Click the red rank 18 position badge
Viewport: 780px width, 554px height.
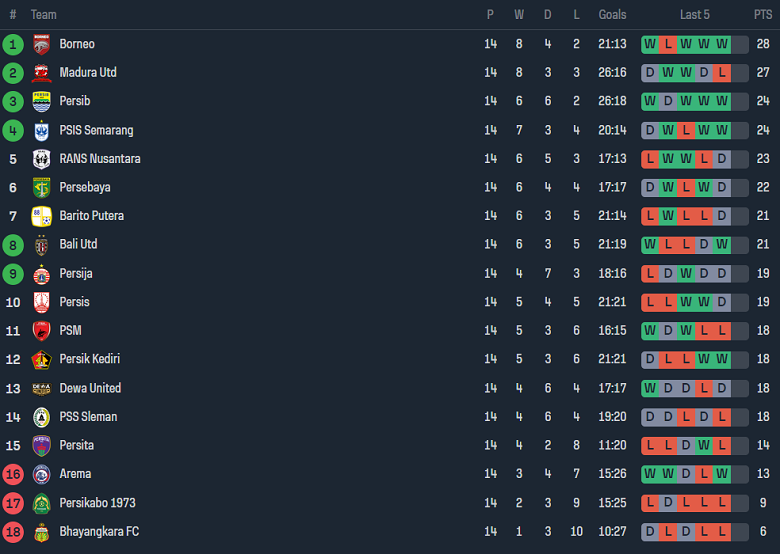13,532
